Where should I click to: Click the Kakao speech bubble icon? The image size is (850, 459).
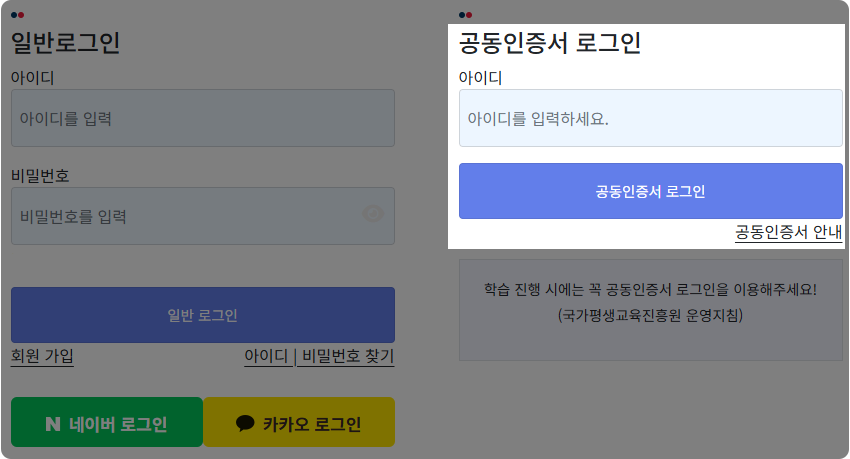[x=245, y=423]
